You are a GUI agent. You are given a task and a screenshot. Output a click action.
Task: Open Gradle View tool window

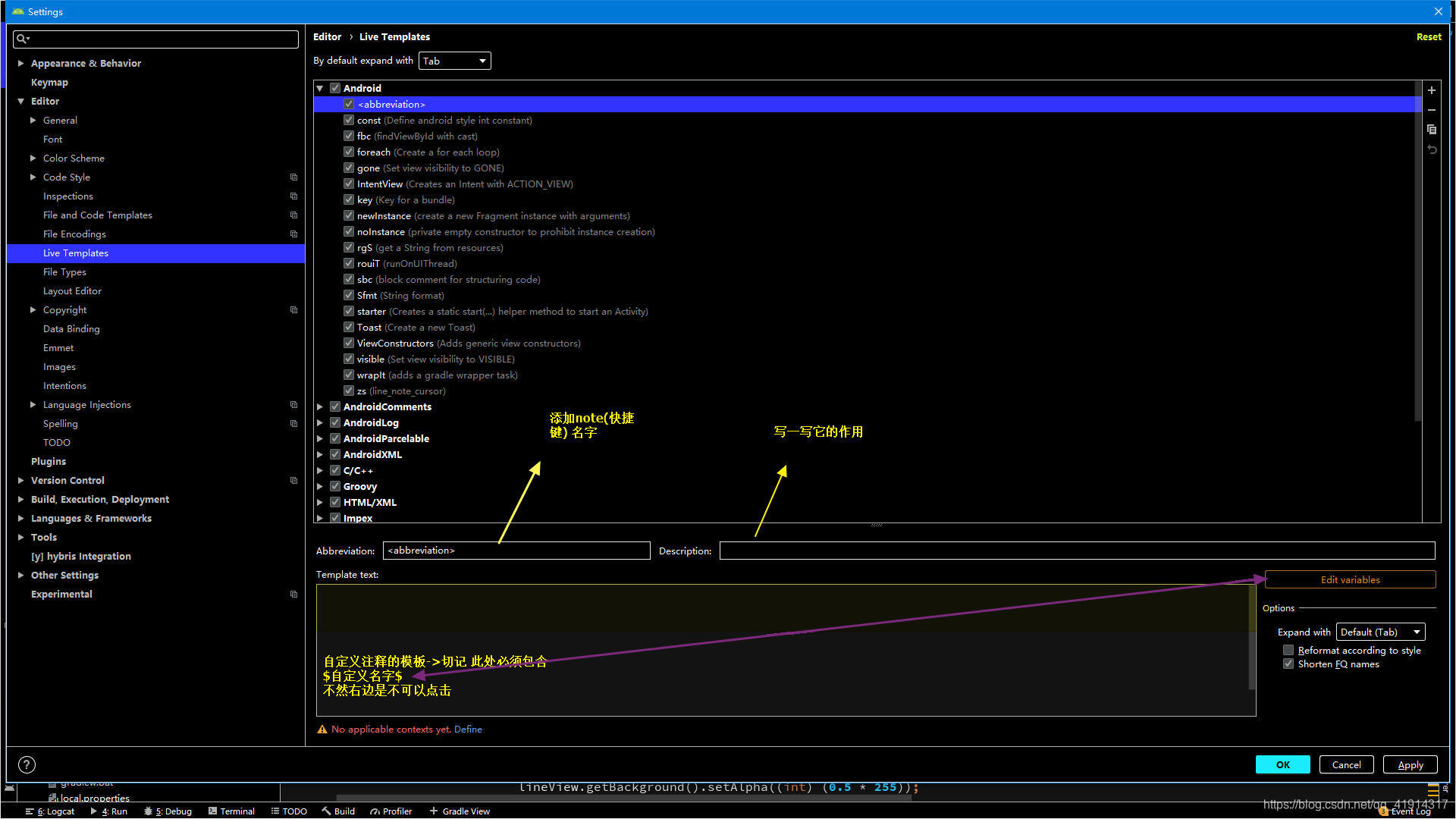pyautogui.click(x=460, y=811)
